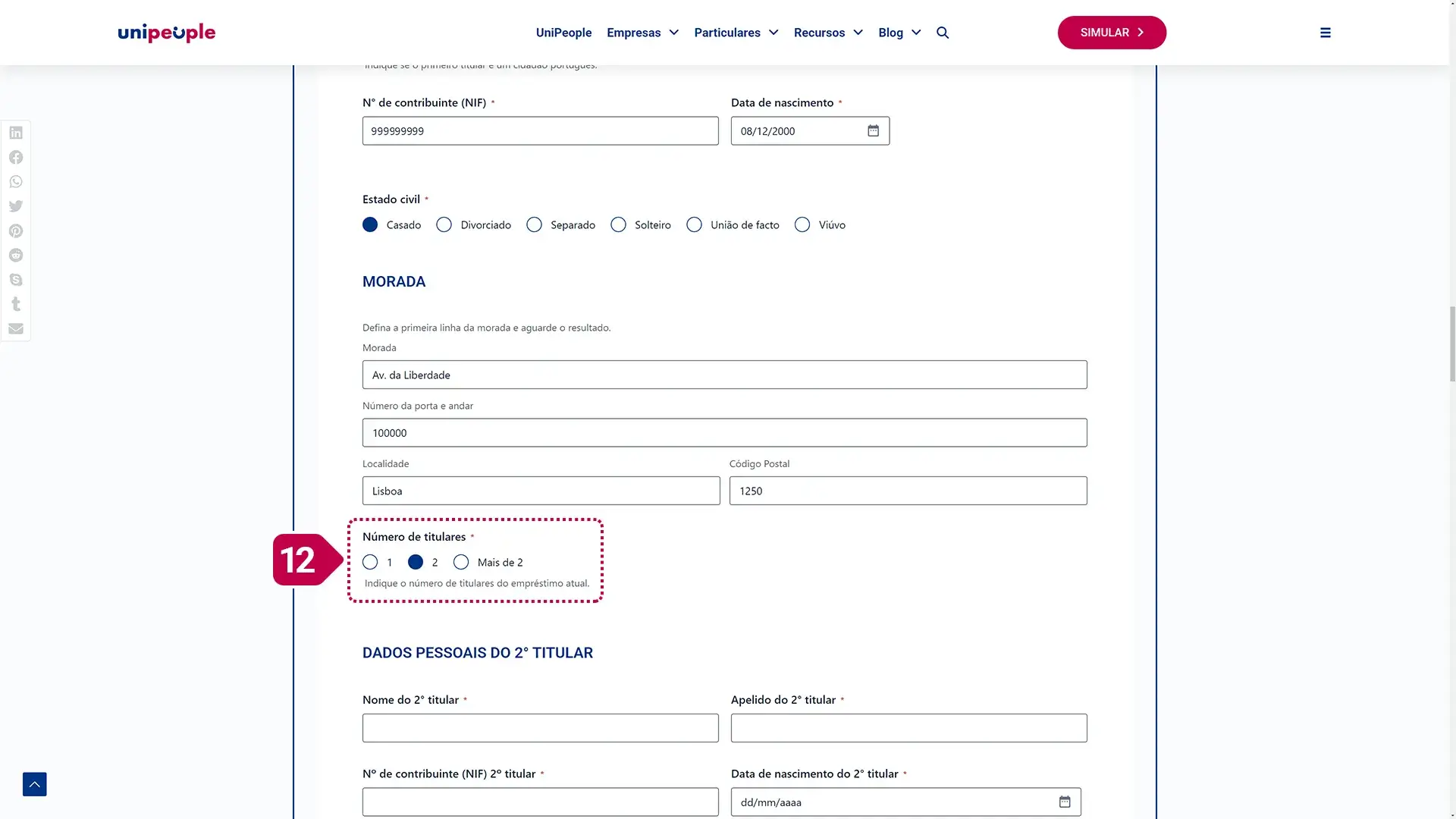Select Solteiro marital status
This screenshot has width=1456, height=819.
tap(619, 225)
